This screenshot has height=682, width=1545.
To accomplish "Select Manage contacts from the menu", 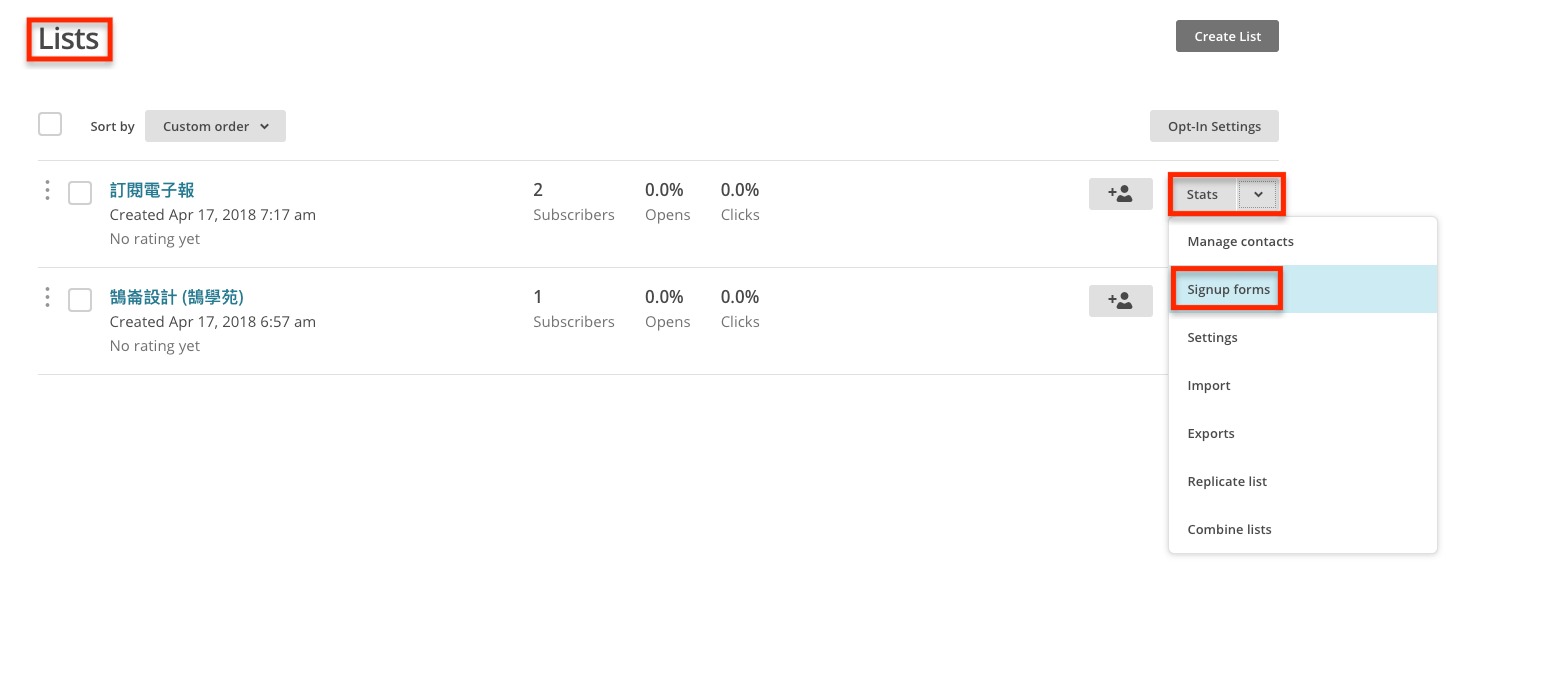I will (1240, 242).
